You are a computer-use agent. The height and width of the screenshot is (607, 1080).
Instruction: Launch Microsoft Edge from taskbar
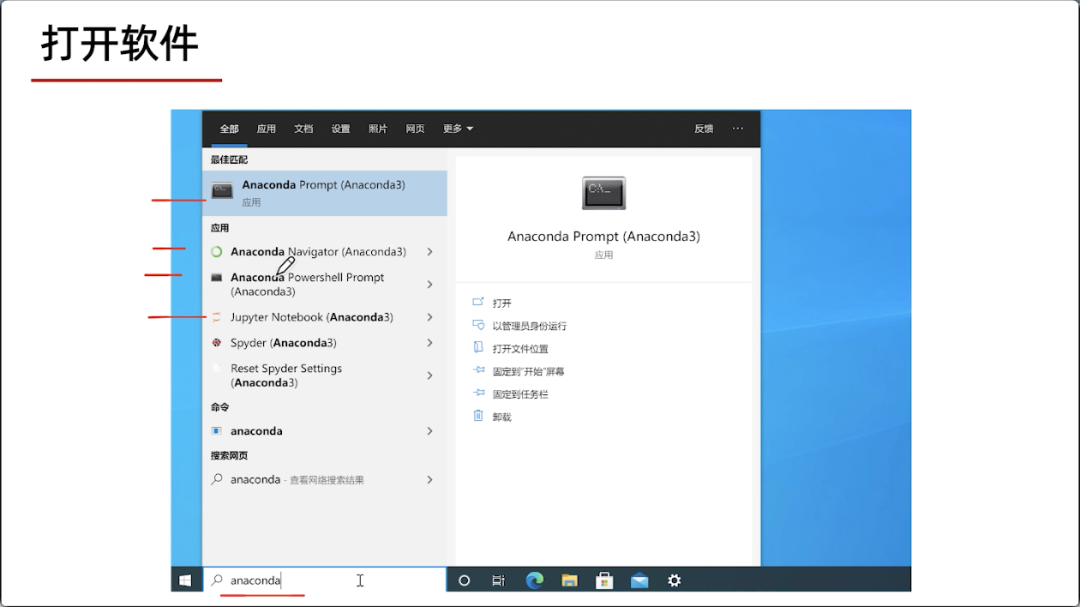pos(534,581)
